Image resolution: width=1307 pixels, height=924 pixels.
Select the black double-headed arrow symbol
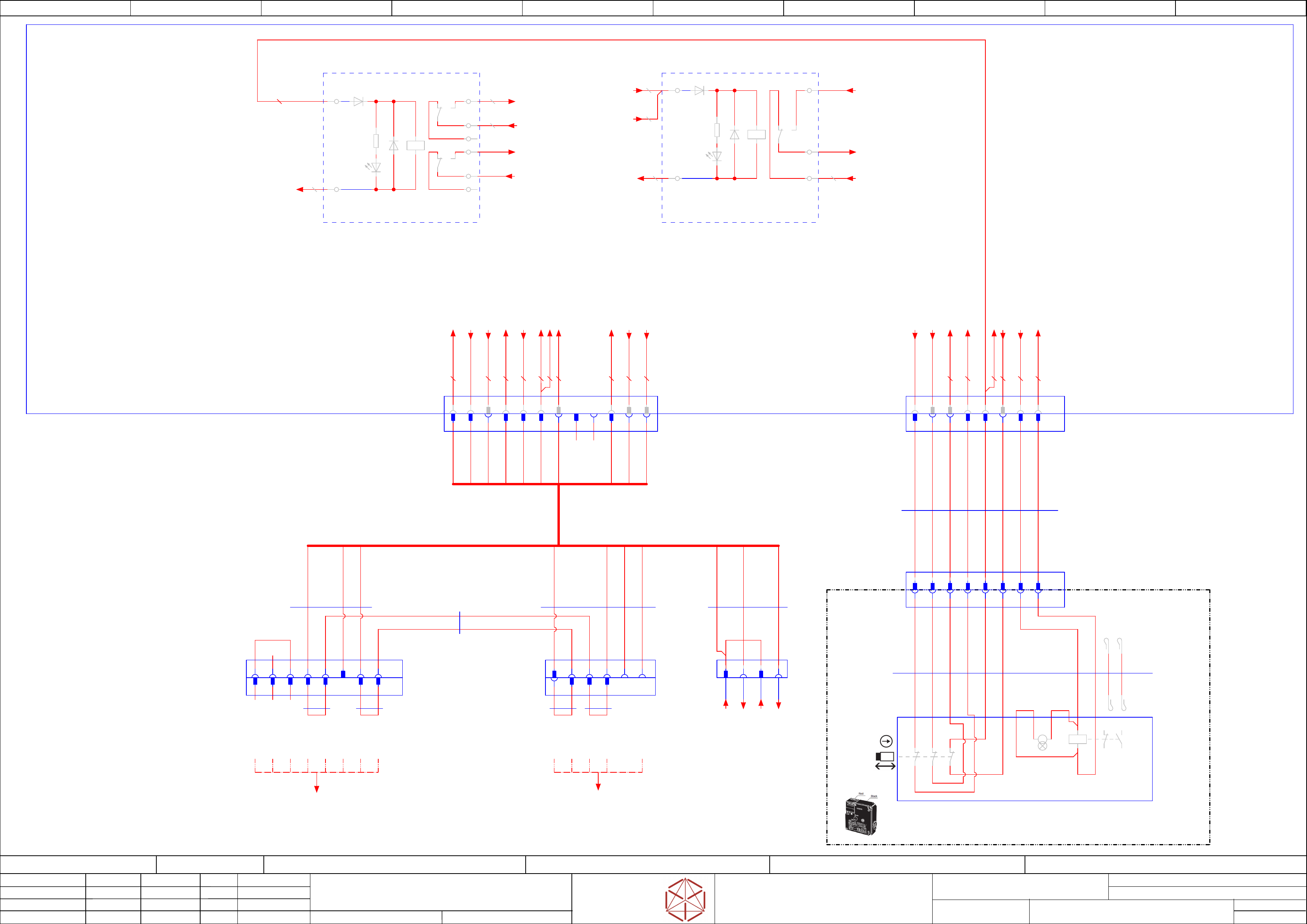(x=885, y=766)
